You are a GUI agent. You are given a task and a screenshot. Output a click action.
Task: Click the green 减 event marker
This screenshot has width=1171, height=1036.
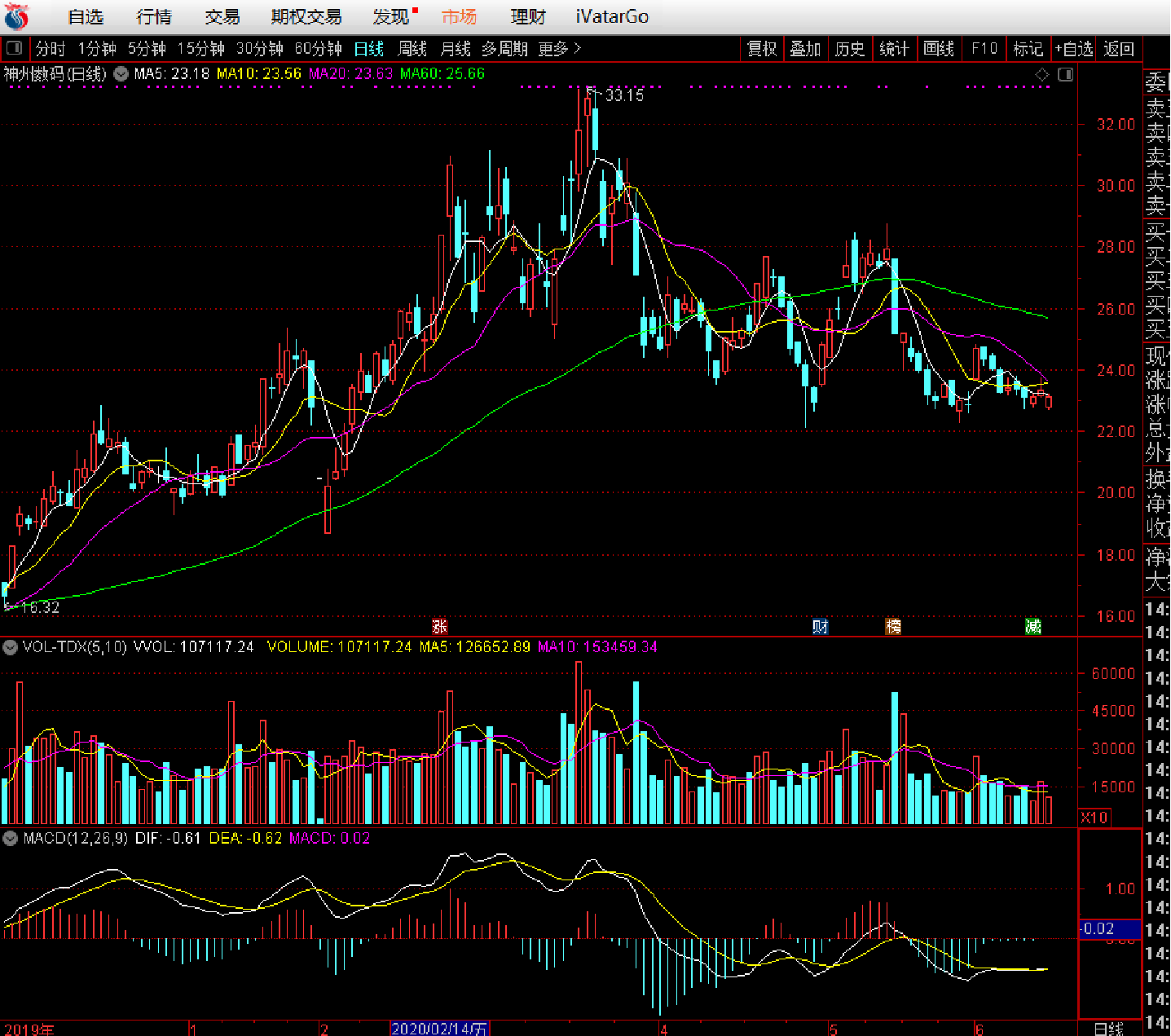1032,626
